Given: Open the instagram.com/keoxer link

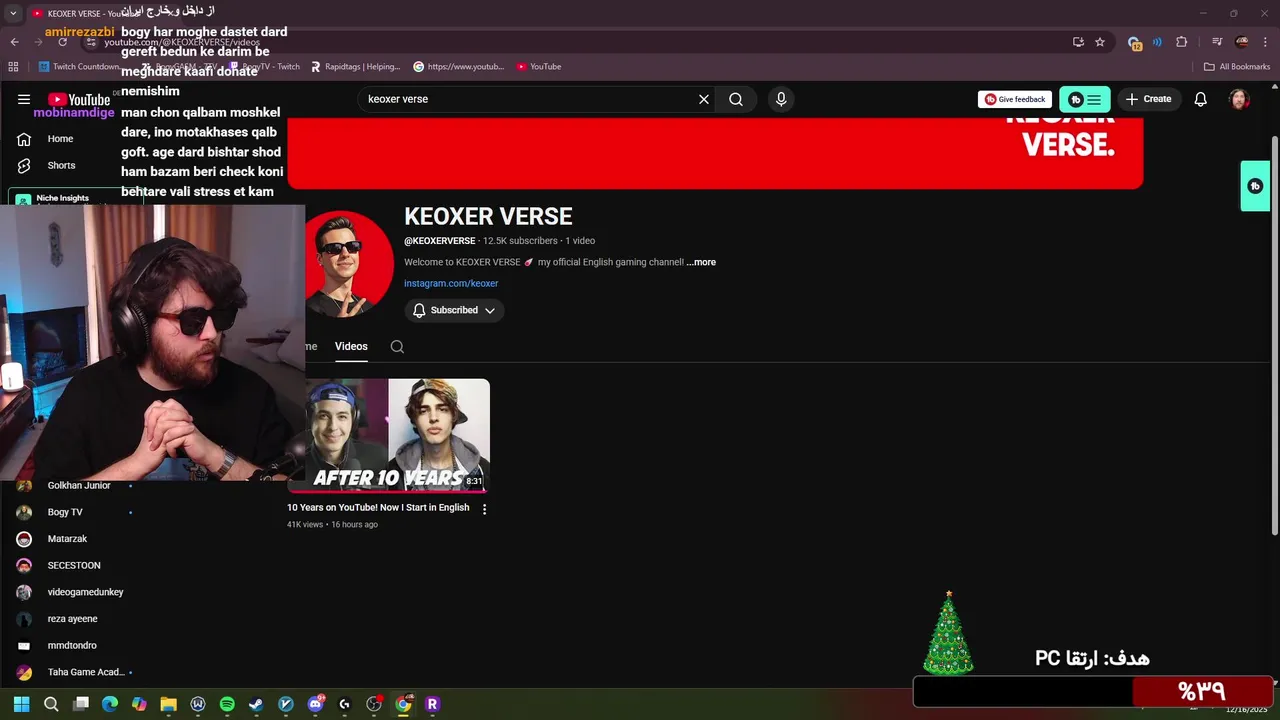Looking at the screenshot, I should pos(451,283).
